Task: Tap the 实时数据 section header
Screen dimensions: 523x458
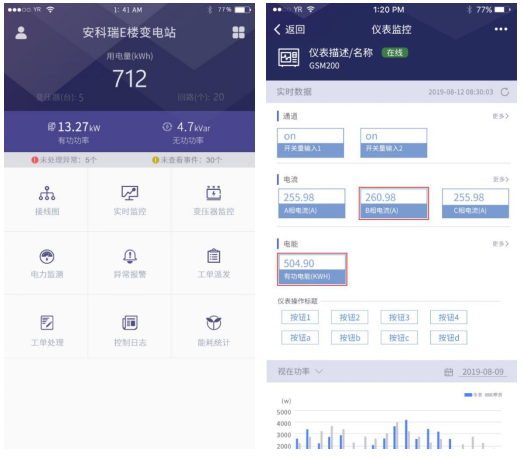Action: click(x=294, y=92)
